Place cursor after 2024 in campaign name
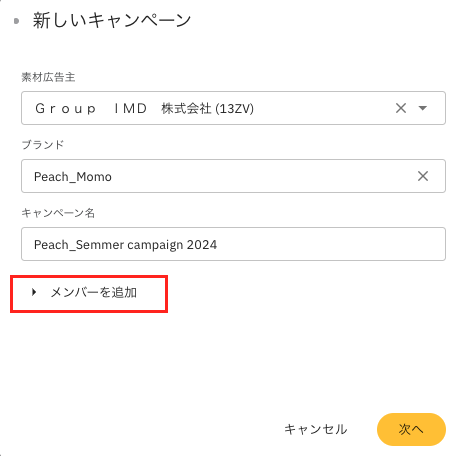Screen dimensions: 466x456 coord(218,245)
